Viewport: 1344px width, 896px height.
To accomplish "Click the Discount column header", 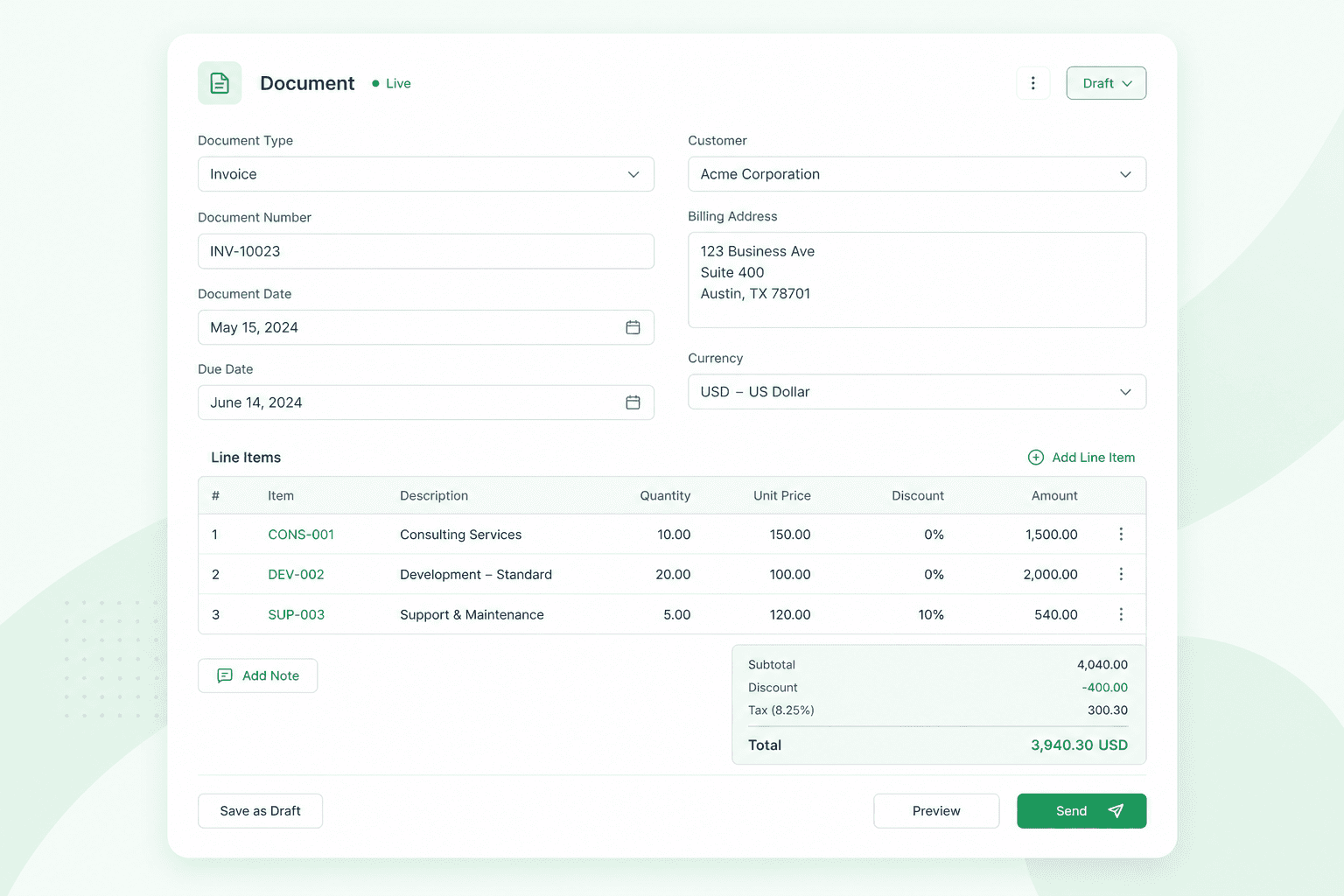I will (x=918, y=496).
